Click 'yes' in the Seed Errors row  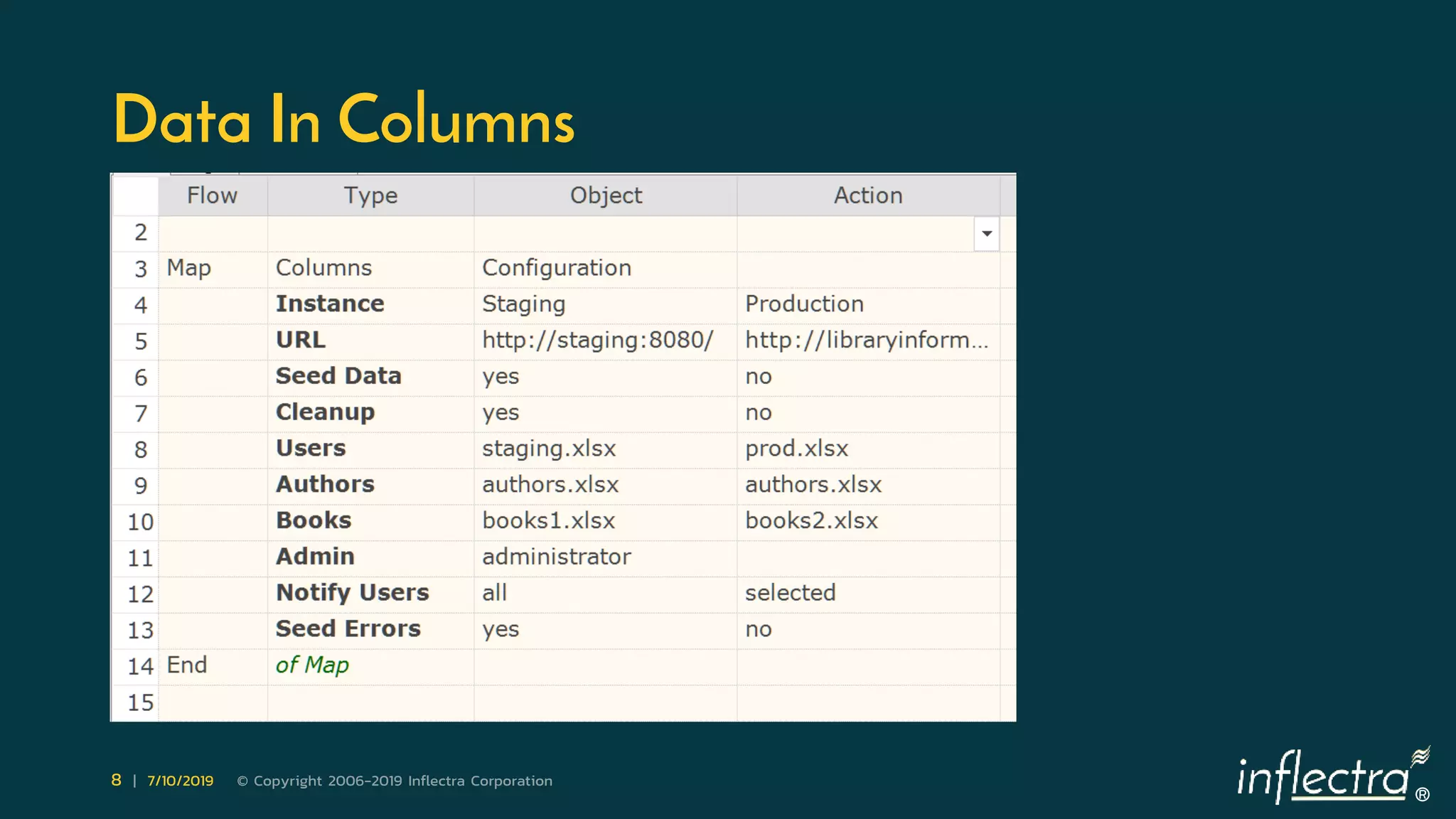(606, 631)
